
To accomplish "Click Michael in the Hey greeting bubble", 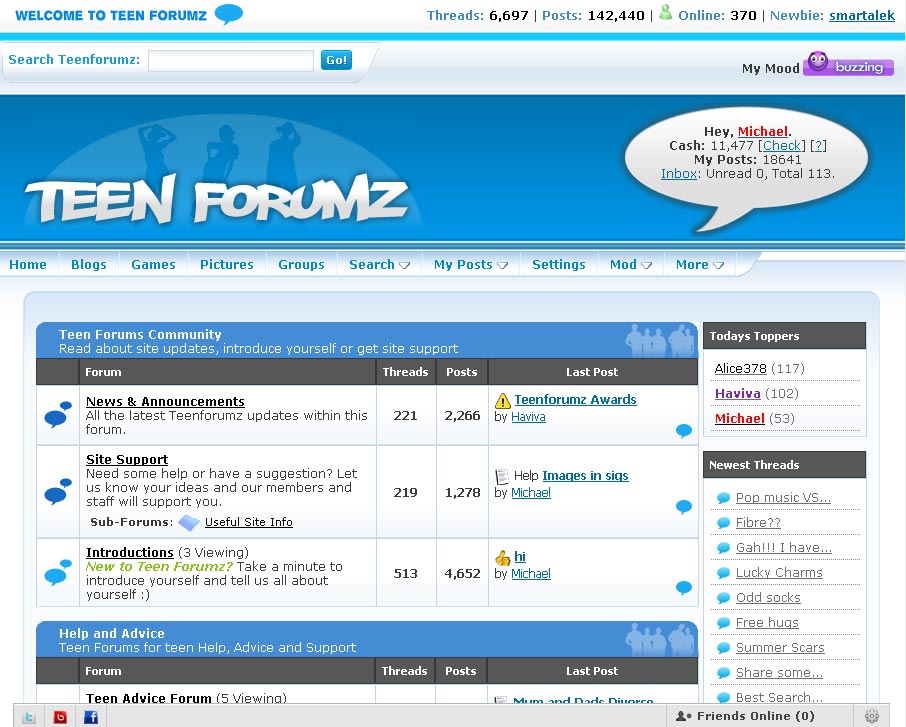I will point(763,131).
